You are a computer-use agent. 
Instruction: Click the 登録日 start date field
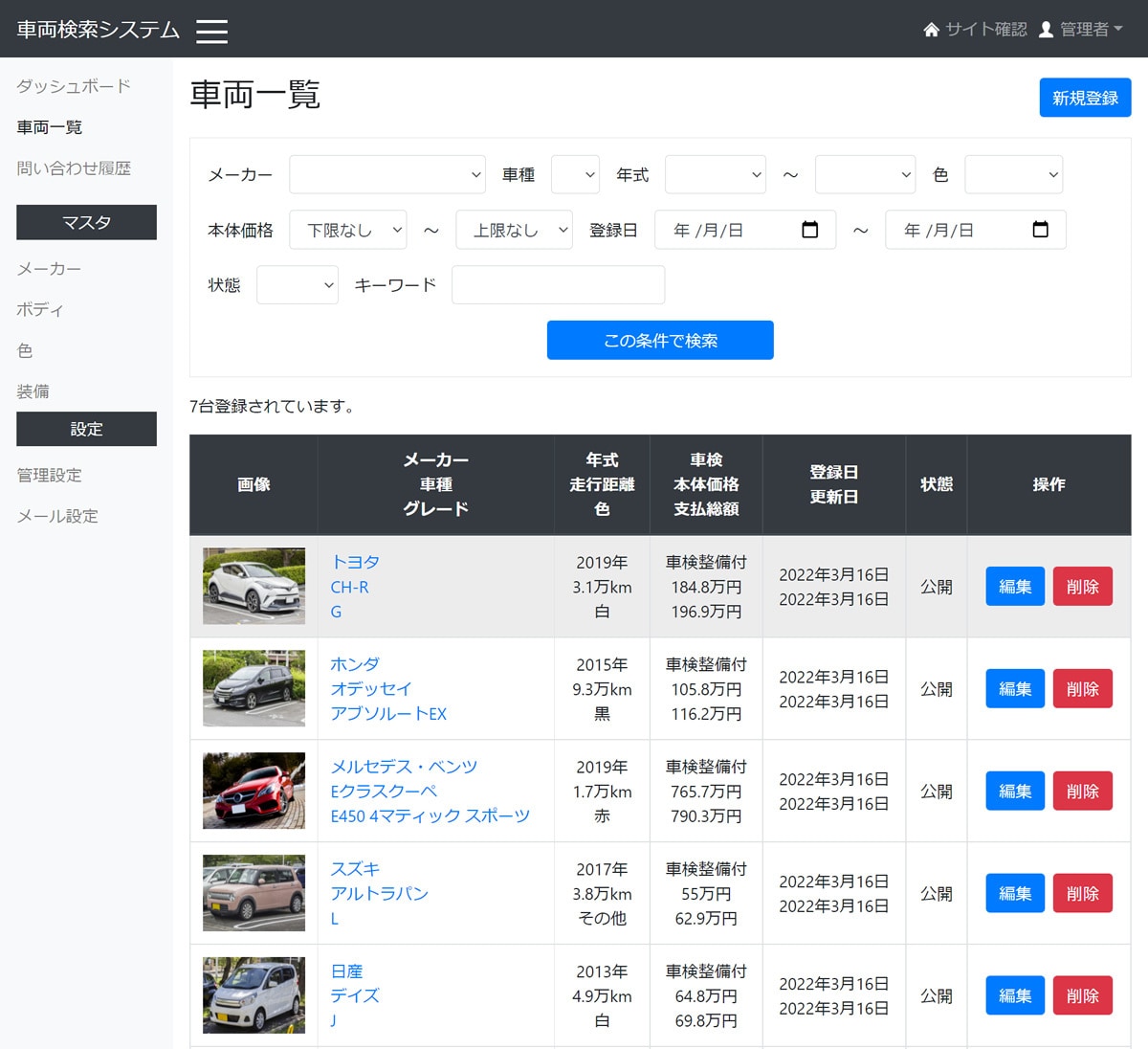tap(745, 230)
